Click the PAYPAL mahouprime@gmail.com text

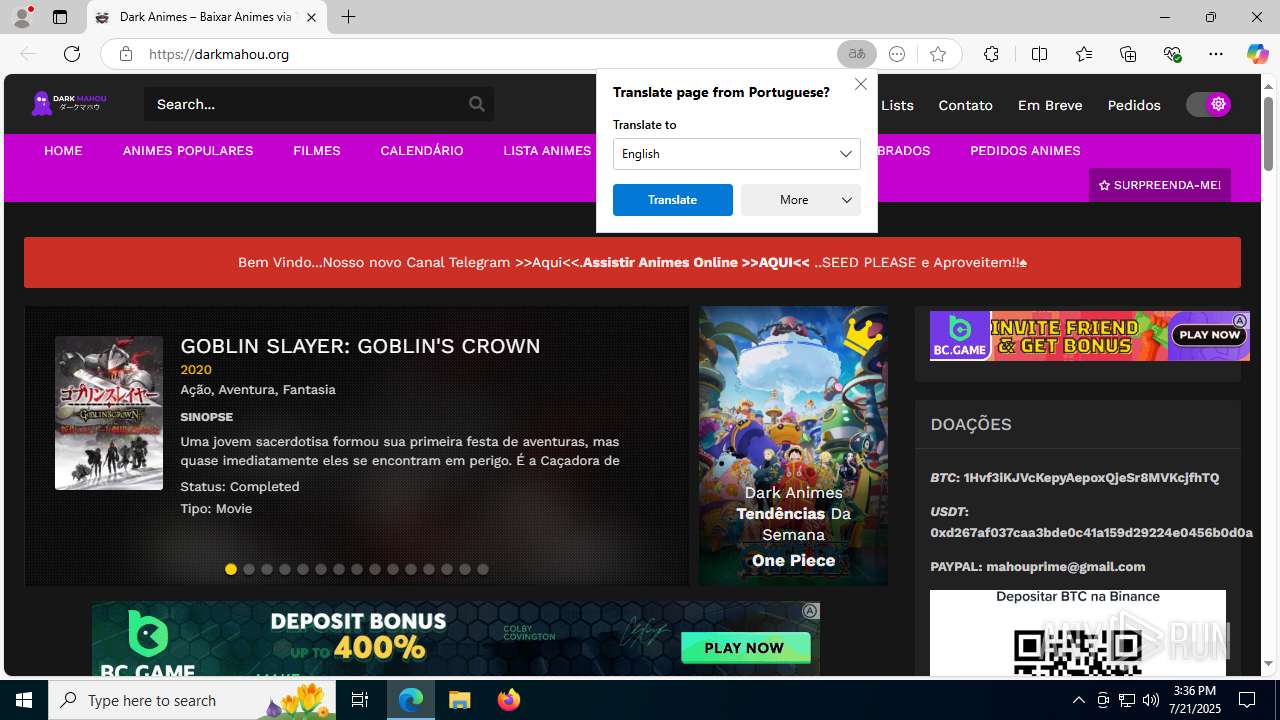pos(1038,566)
